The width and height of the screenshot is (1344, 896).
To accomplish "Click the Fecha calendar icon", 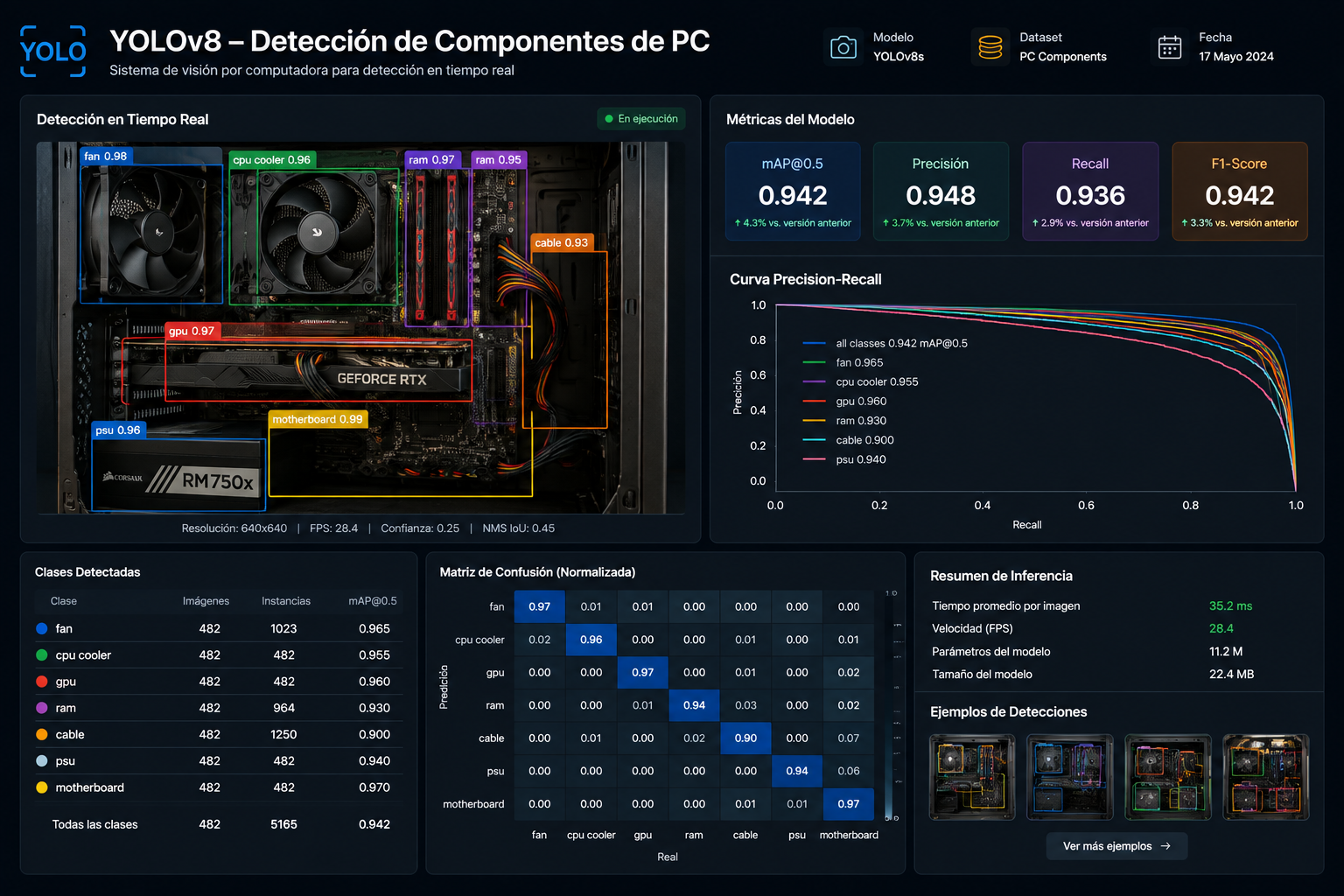I will [x=1170, y=47].
